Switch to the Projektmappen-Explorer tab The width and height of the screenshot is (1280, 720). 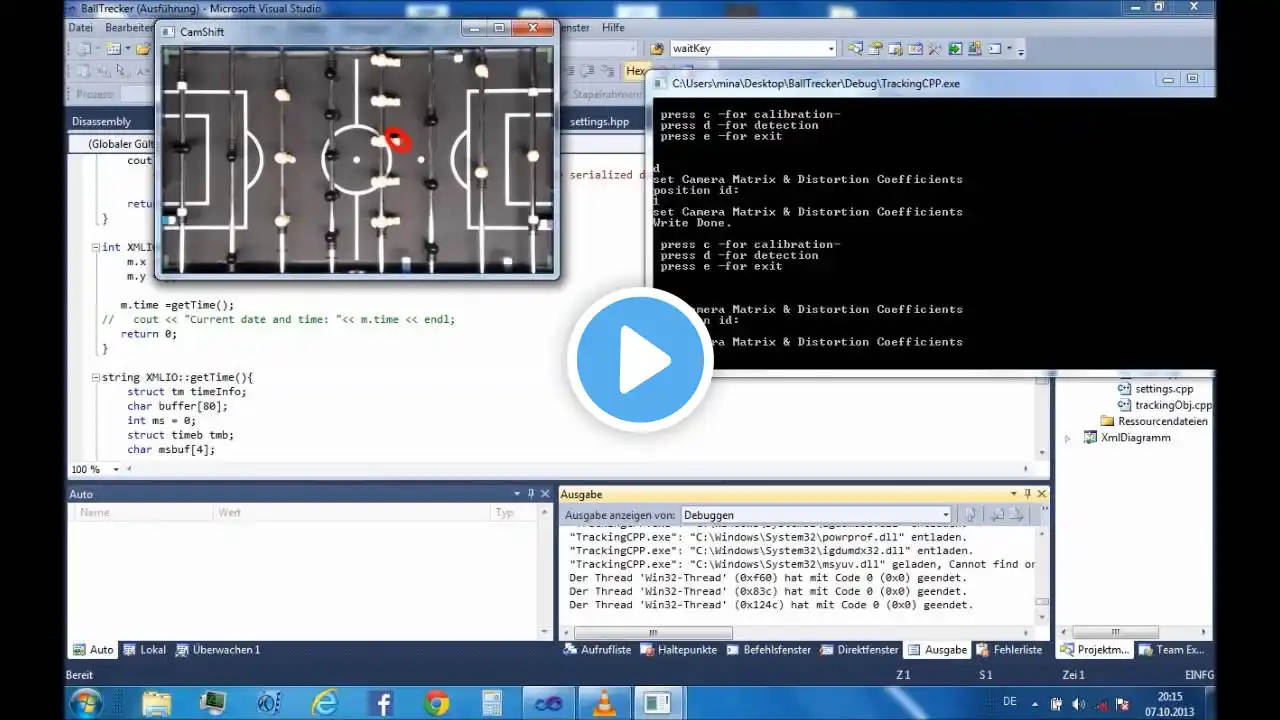(1096, 650)
